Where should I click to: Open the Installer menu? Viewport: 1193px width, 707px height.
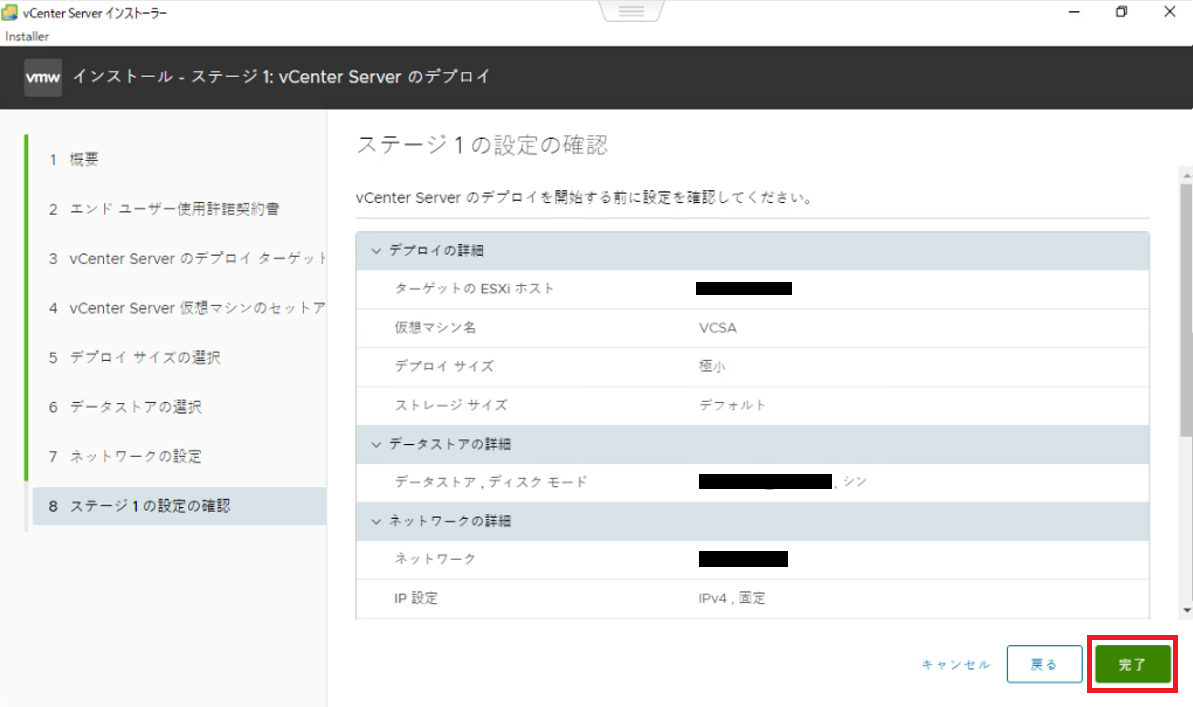(27, 36)
